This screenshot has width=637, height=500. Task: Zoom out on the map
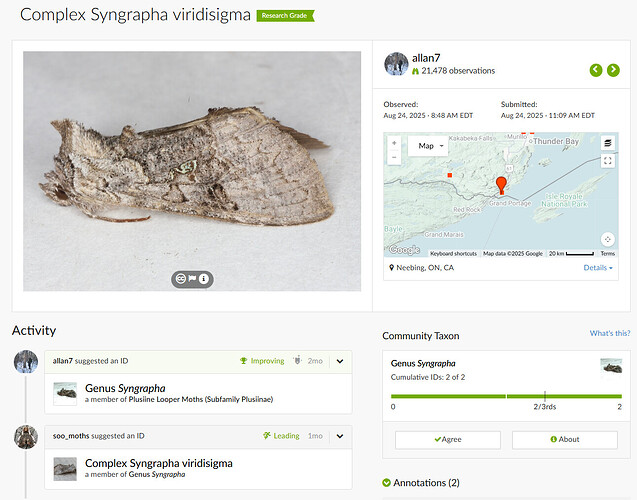click(x=394, y=157)
